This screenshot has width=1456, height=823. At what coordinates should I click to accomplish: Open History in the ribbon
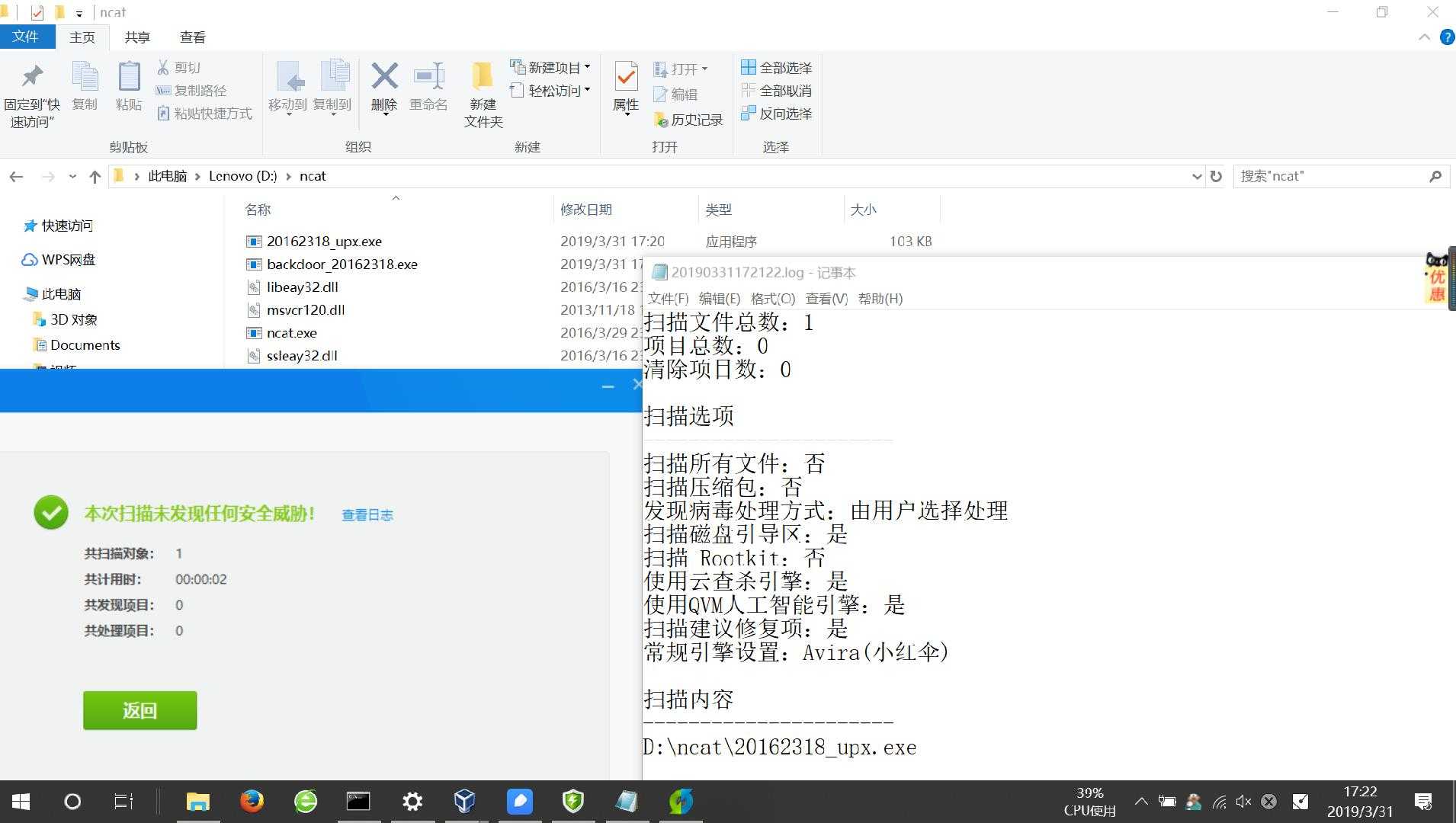coord(688,120)
